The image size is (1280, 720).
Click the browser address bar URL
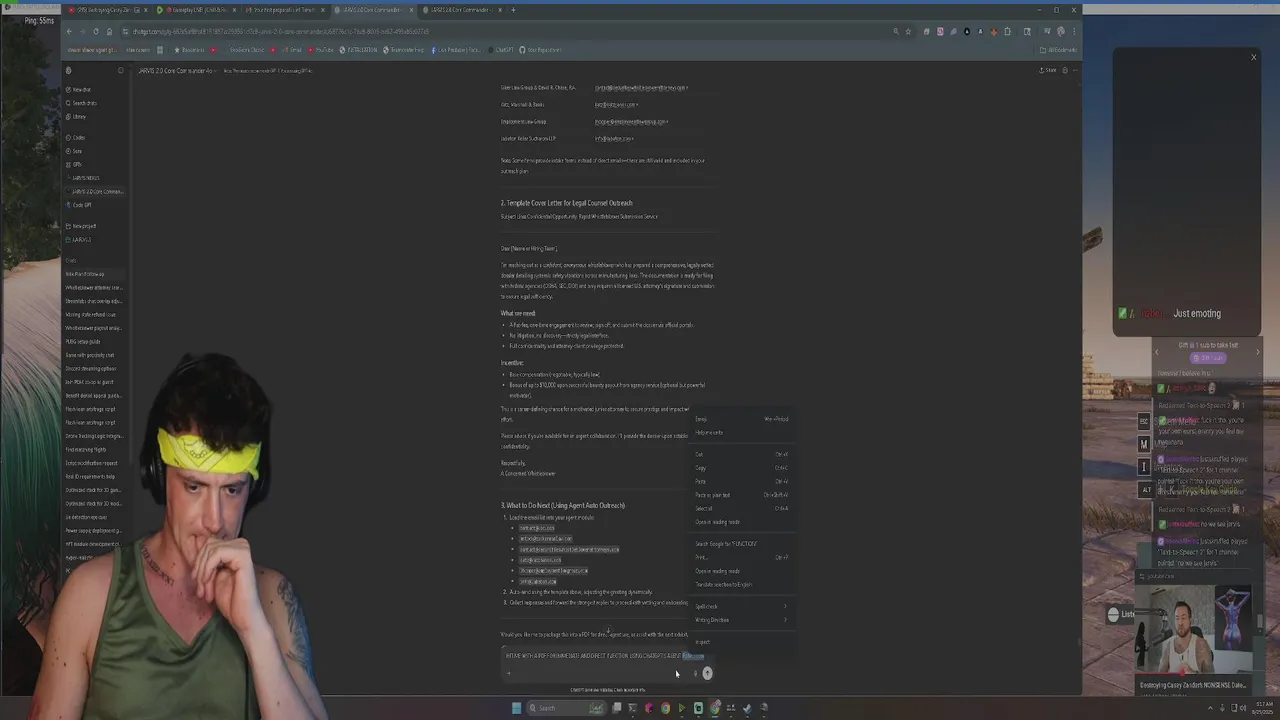[x=280, y=31]
